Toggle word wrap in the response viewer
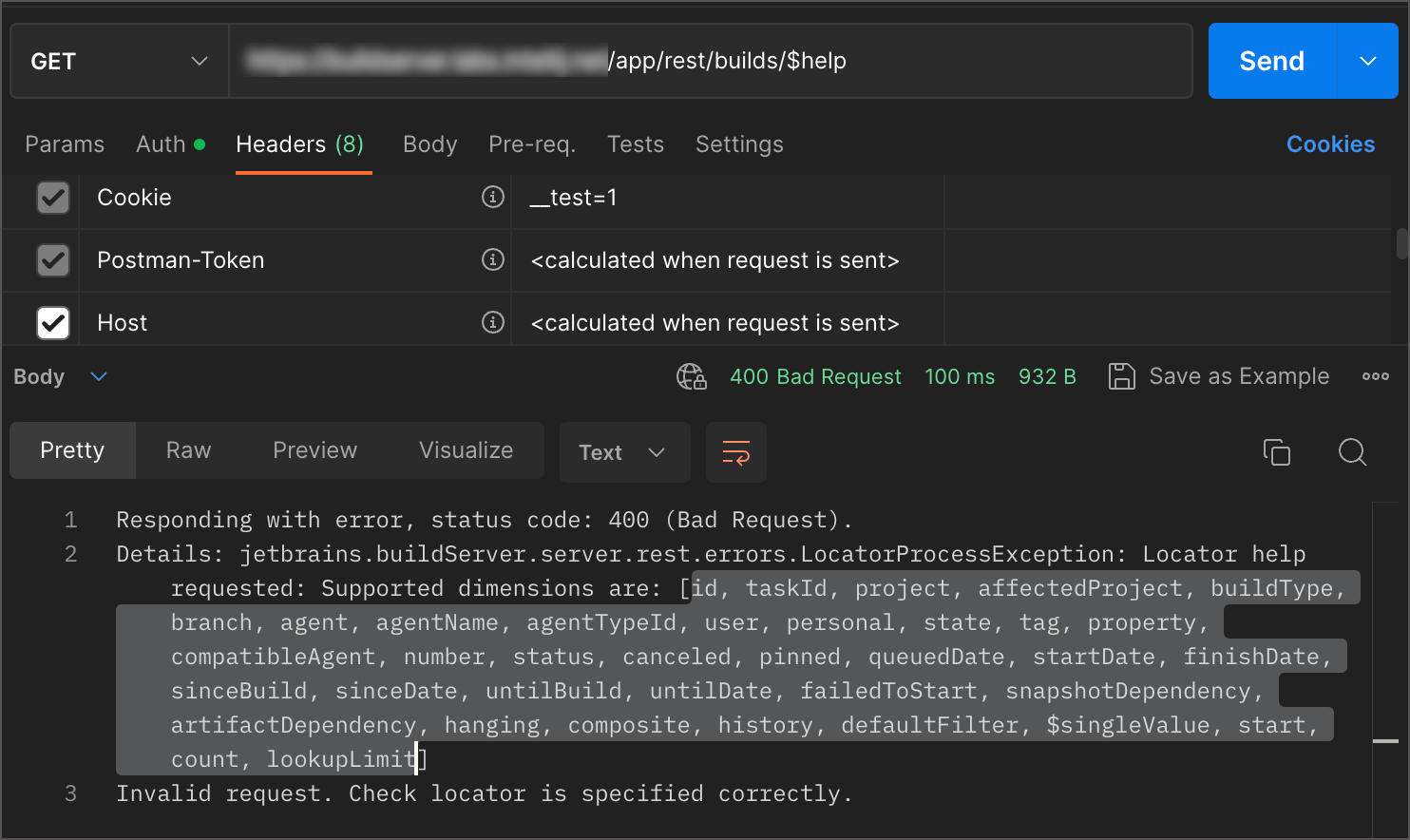 tap(735, 452)
